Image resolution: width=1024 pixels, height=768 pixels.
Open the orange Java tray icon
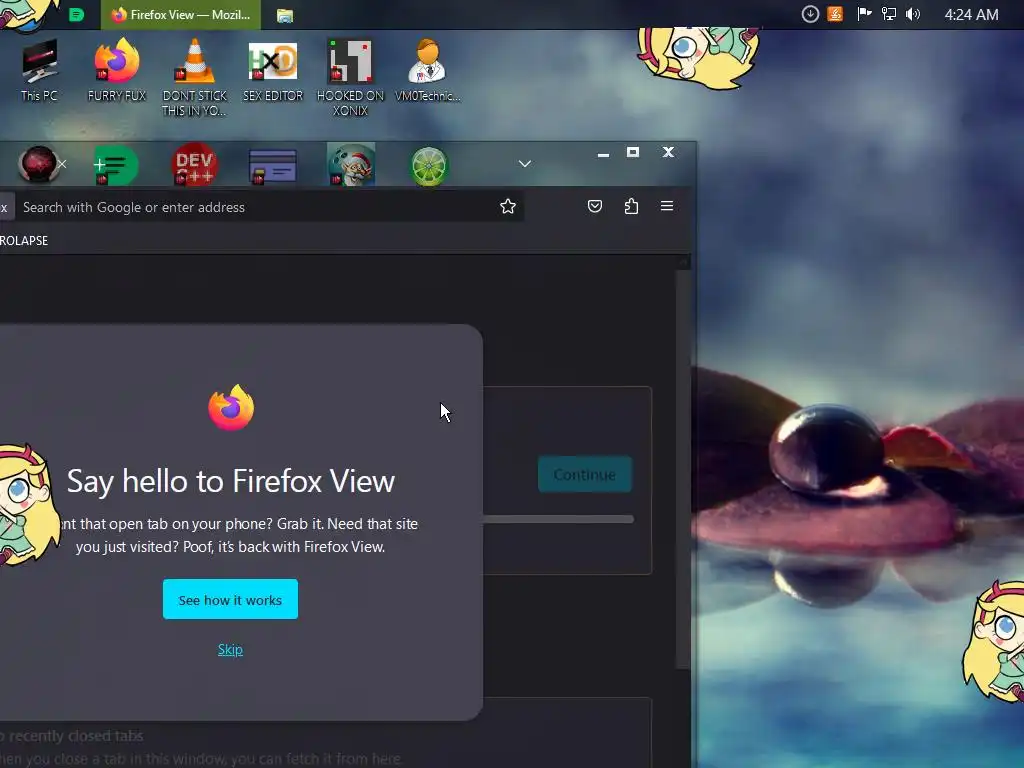(x=835, y=14)
